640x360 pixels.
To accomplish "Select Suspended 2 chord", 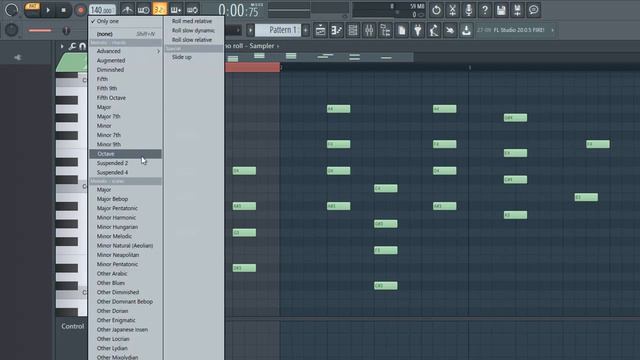I will pyautogui.click(x=125, y=163).
